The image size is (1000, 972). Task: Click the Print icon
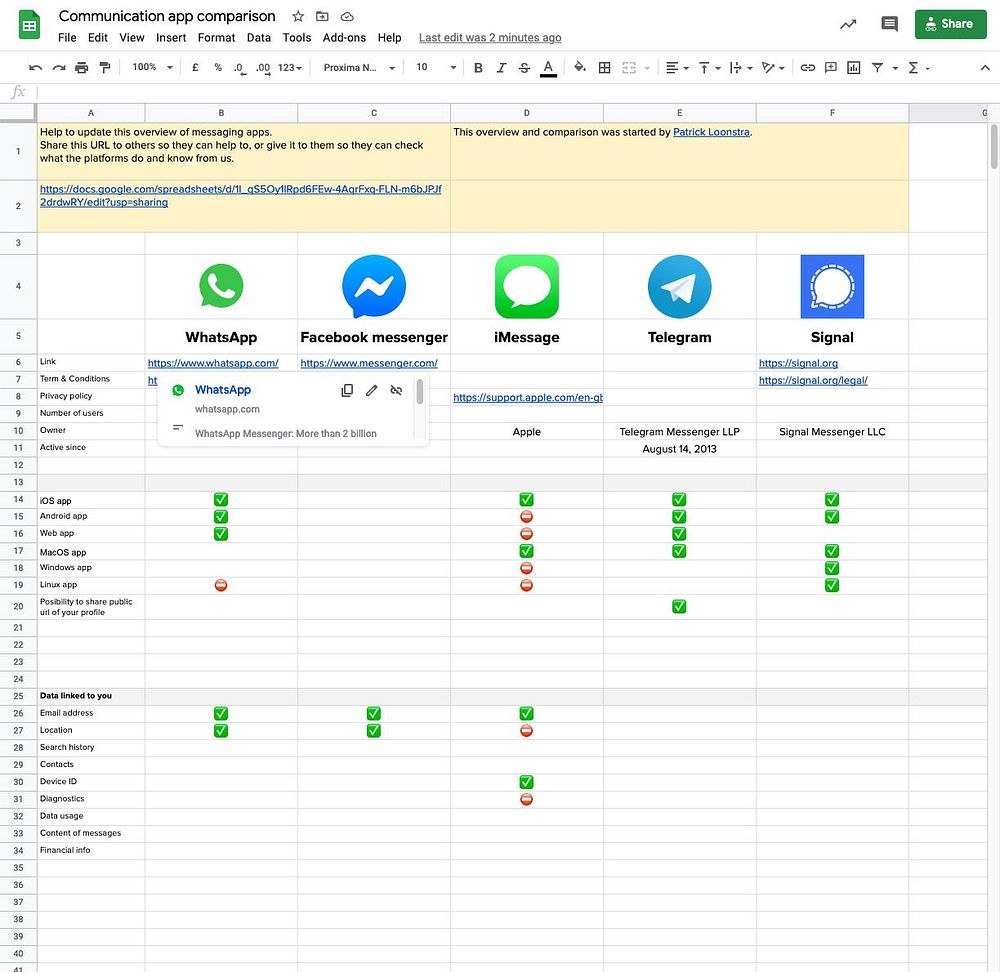pos(82,68)
